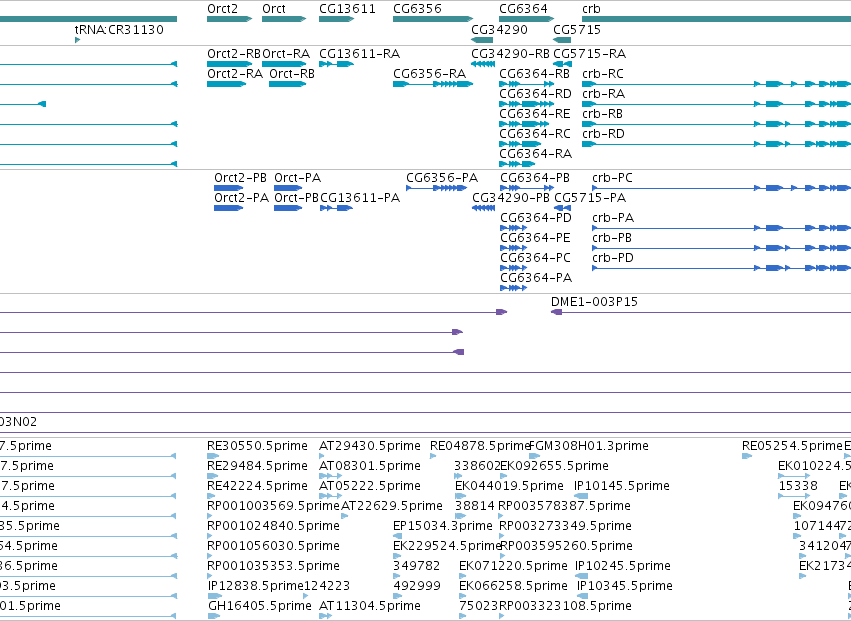Select protein crb-PB label
The height and width of the screenshot is (621, 851).
(612, 238)
